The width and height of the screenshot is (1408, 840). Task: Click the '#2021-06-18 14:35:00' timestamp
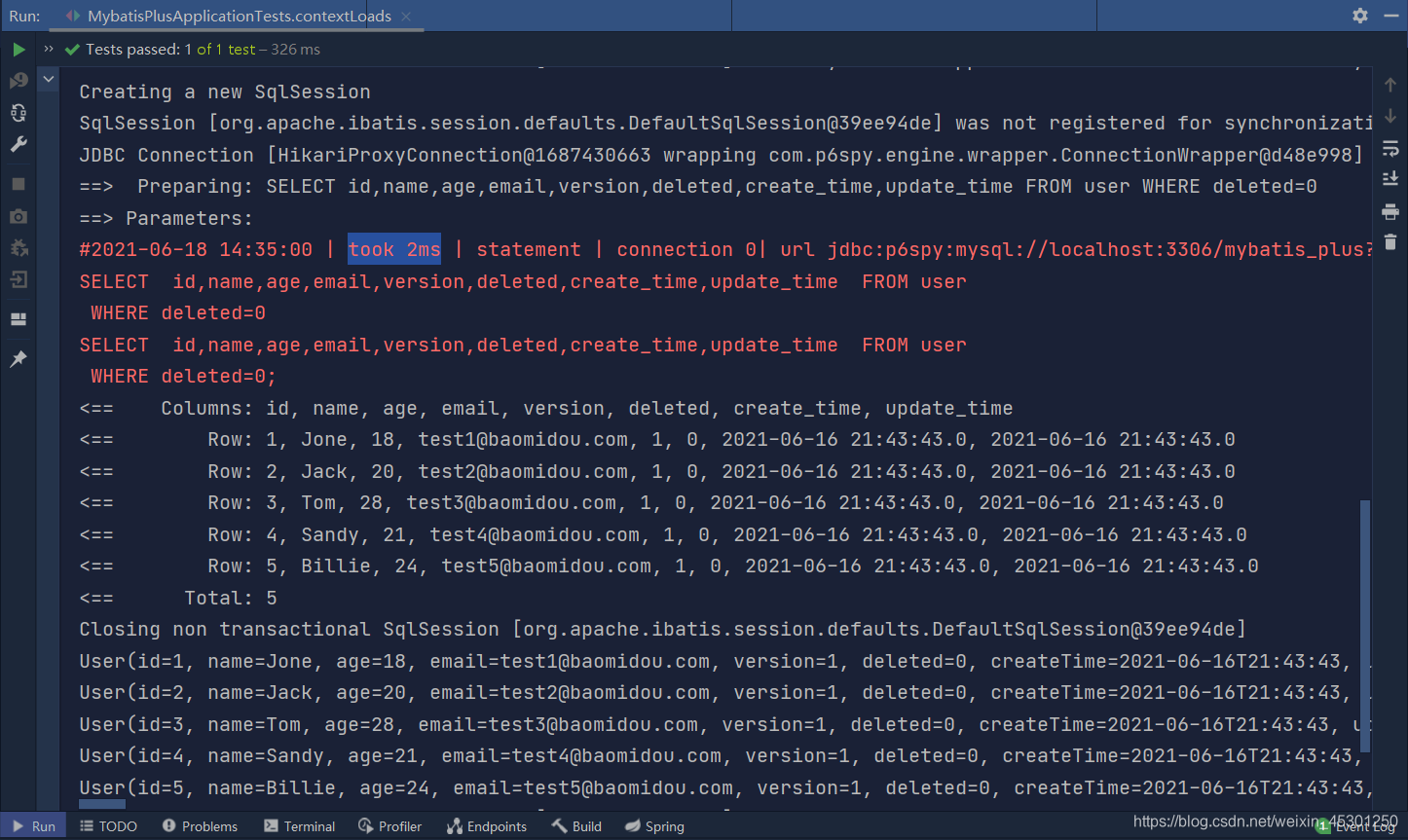pyautogui.click(x=196, y=250)
